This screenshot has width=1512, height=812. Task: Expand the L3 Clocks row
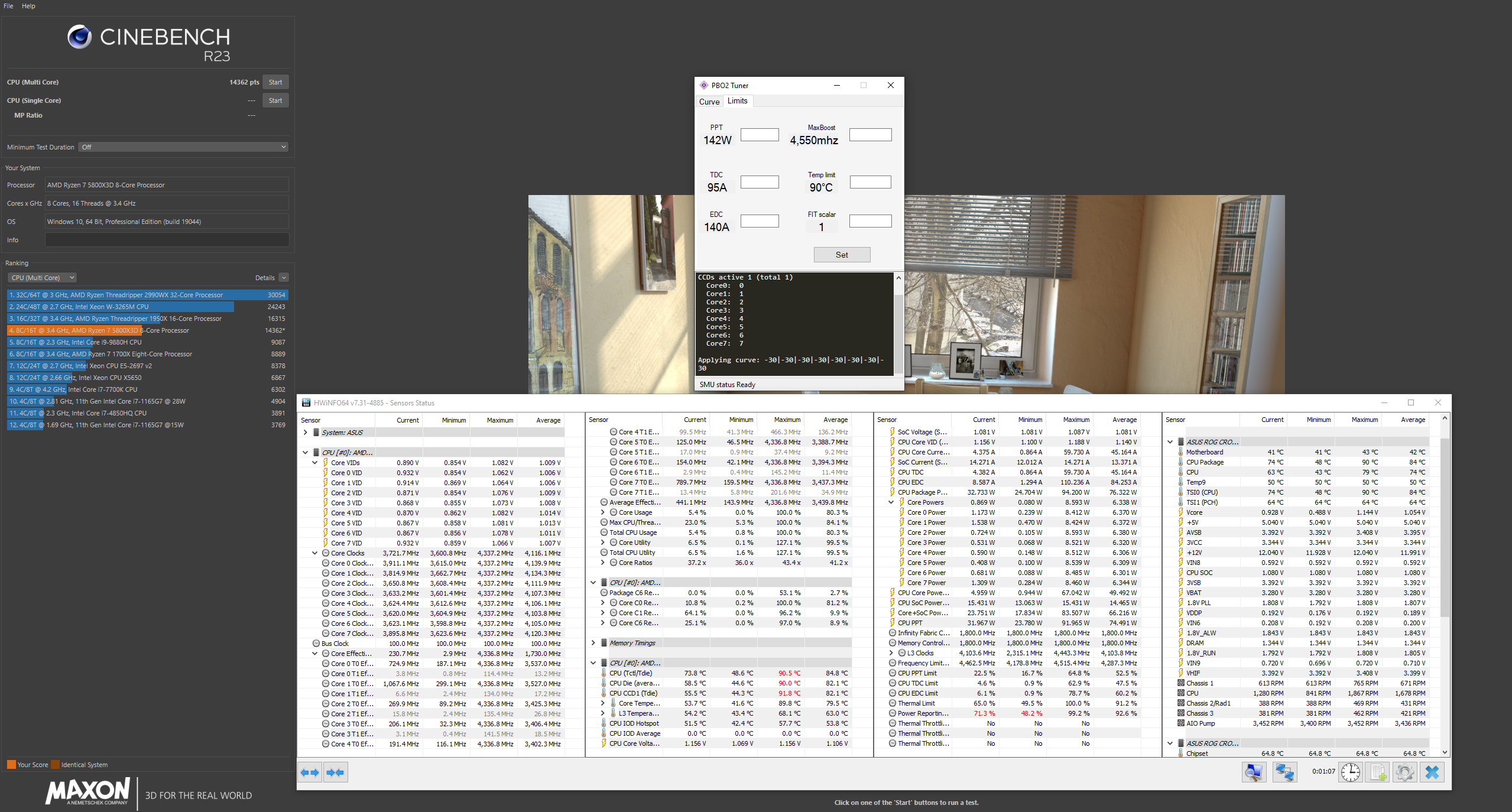(x=891, y=653)
